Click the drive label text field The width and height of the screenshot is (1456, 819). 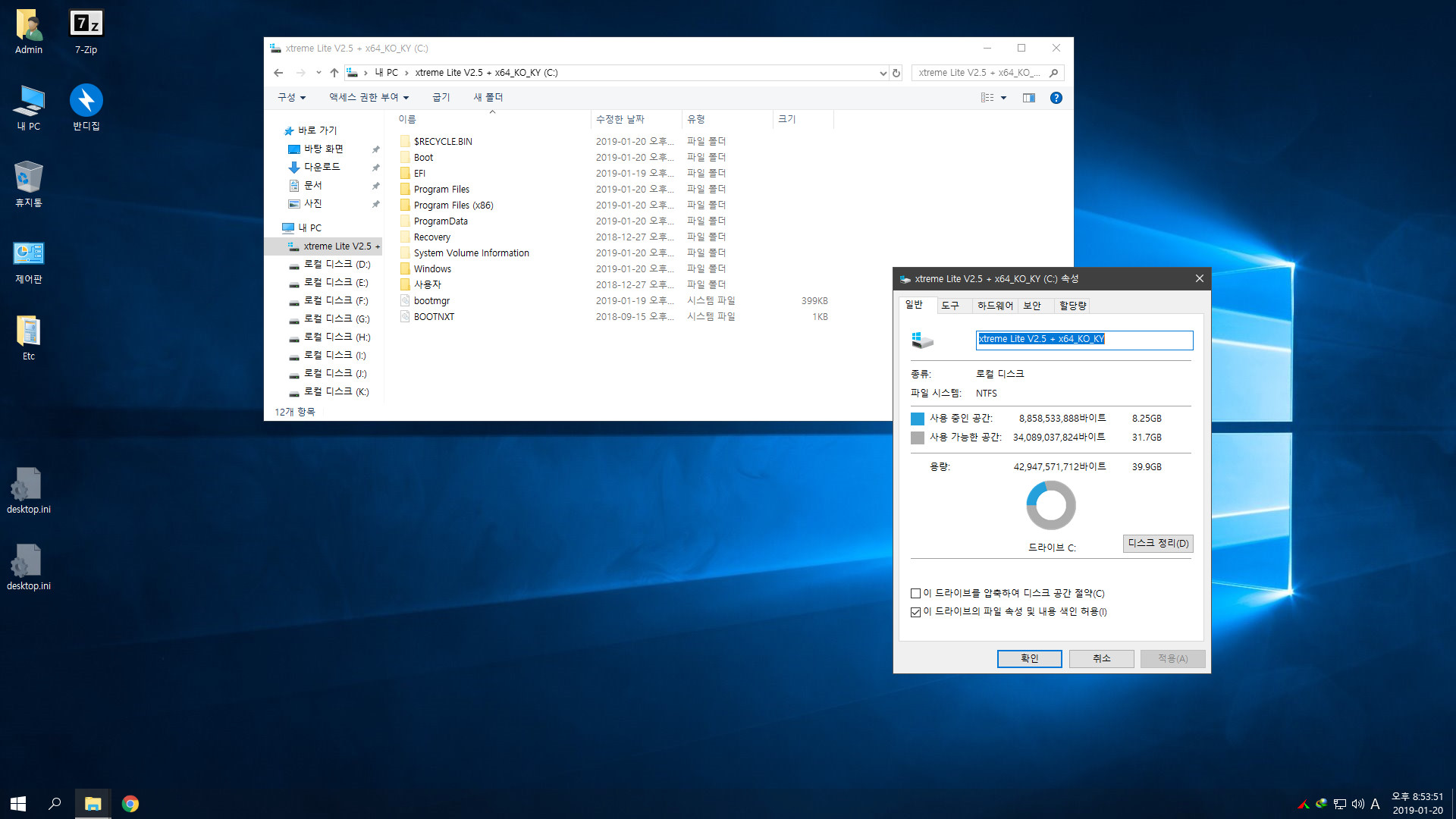click(1084, 340)
